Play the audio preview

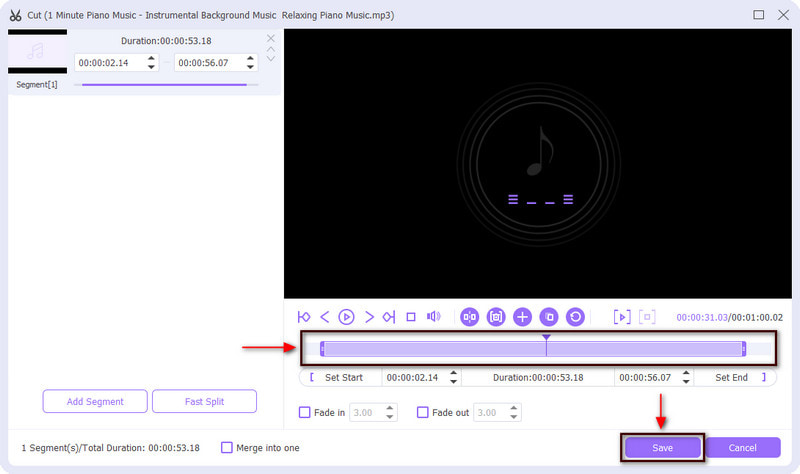(x=346, y=317)
